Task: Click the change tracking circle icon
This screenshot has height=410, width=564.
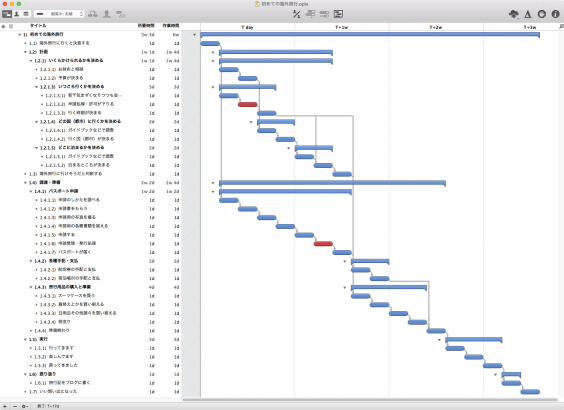Action: pyautogui.click(x=542, y=14)
